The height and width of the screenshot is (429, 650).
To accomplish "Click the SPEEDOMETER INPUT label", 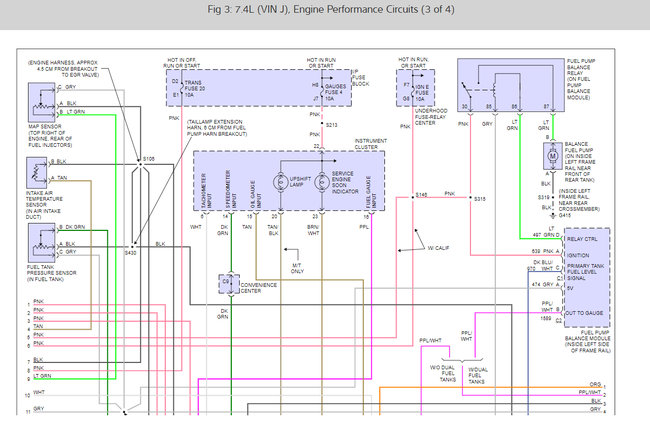I will [x=231, y=189].
